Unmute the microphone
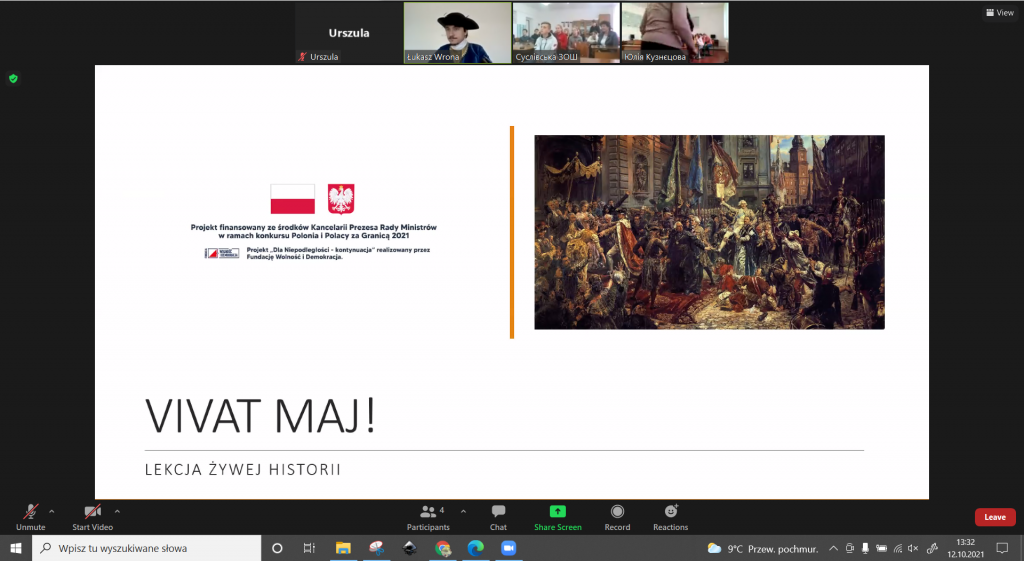The height and width of the screenshot is (561, 1024). (x=30, y=516)
